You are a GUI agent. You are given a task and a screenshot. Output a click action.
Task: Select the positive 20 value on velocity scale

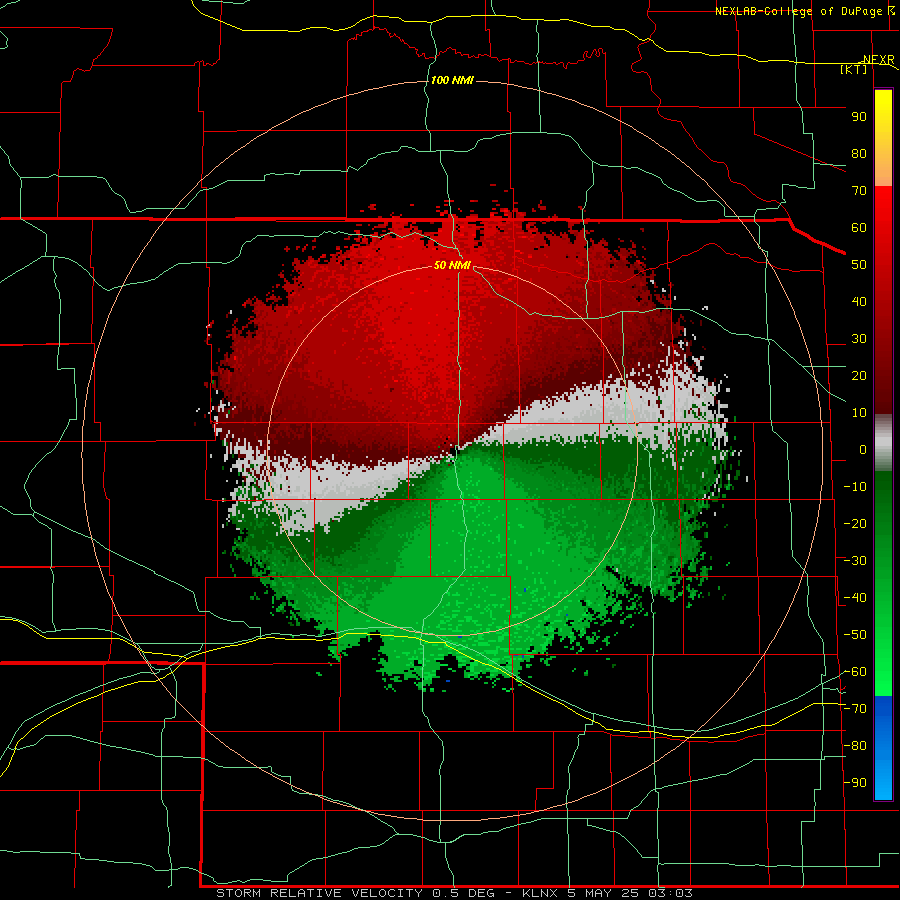pyautogui.click(x=859, y=375)
